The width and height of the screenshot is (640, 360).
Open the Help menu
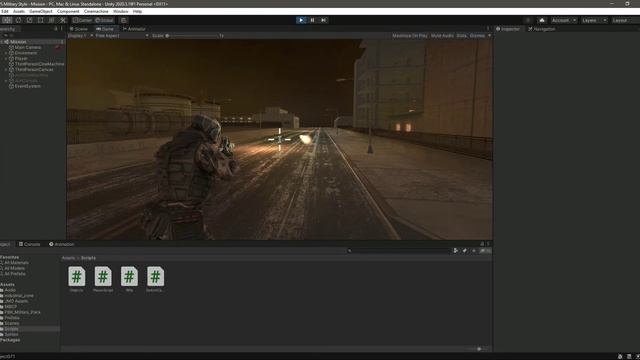(x=137, y=11)
